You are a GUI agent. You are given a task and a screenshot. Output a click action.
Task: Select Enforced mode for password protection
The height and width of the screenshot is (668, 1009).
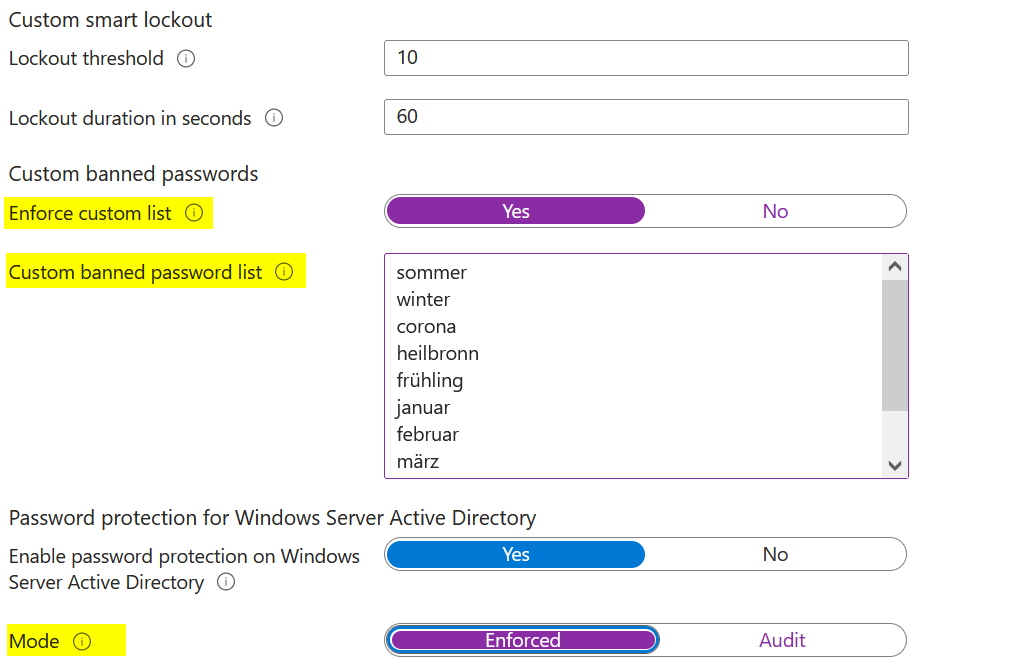(522, 640)
